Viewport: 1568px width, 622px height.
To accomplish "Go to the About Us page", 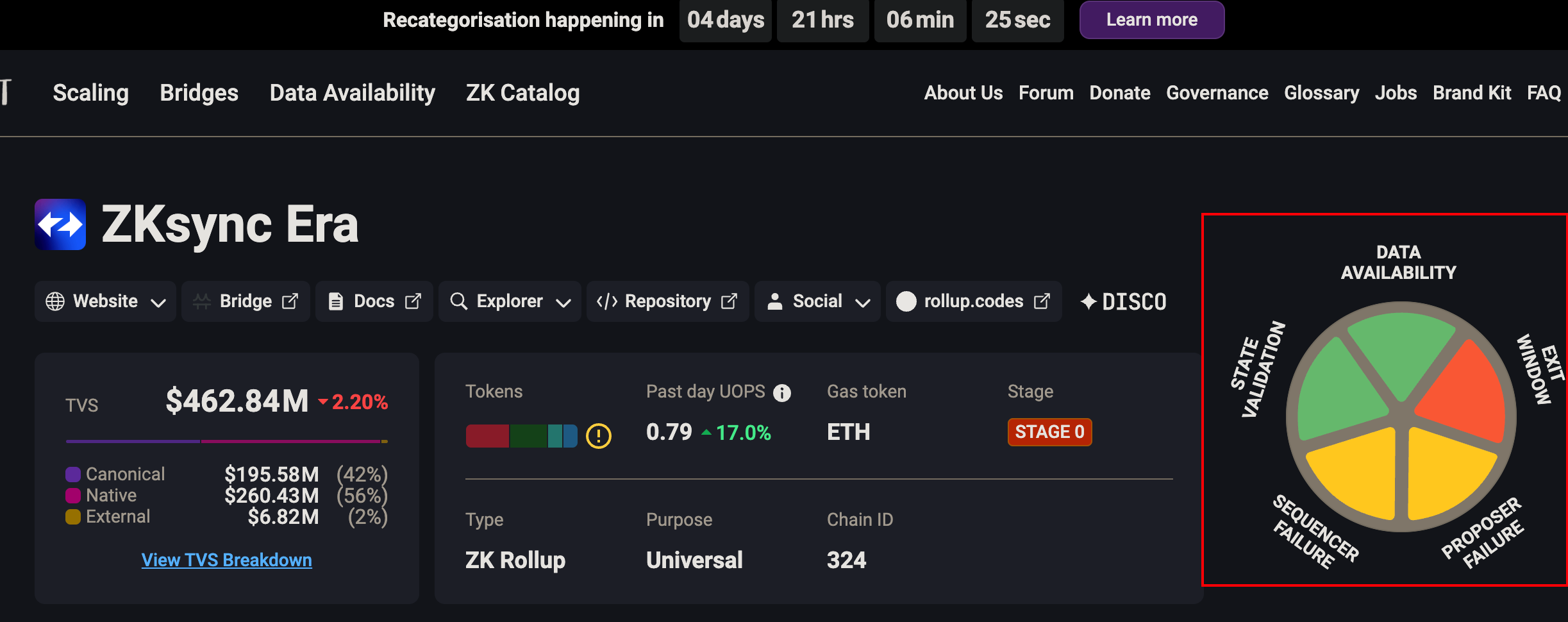I will pyautogui.click(x=963, y=93).
